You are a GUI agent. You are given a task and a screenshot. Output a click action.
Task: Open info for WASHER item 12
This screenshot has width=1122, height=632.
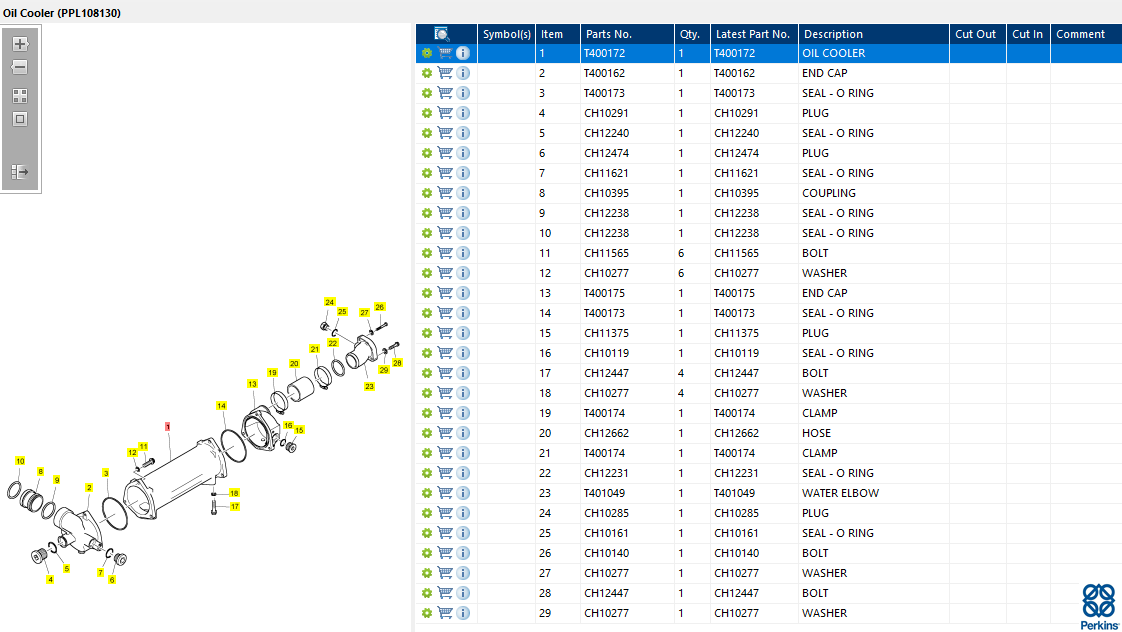click(x=463, y=273)
